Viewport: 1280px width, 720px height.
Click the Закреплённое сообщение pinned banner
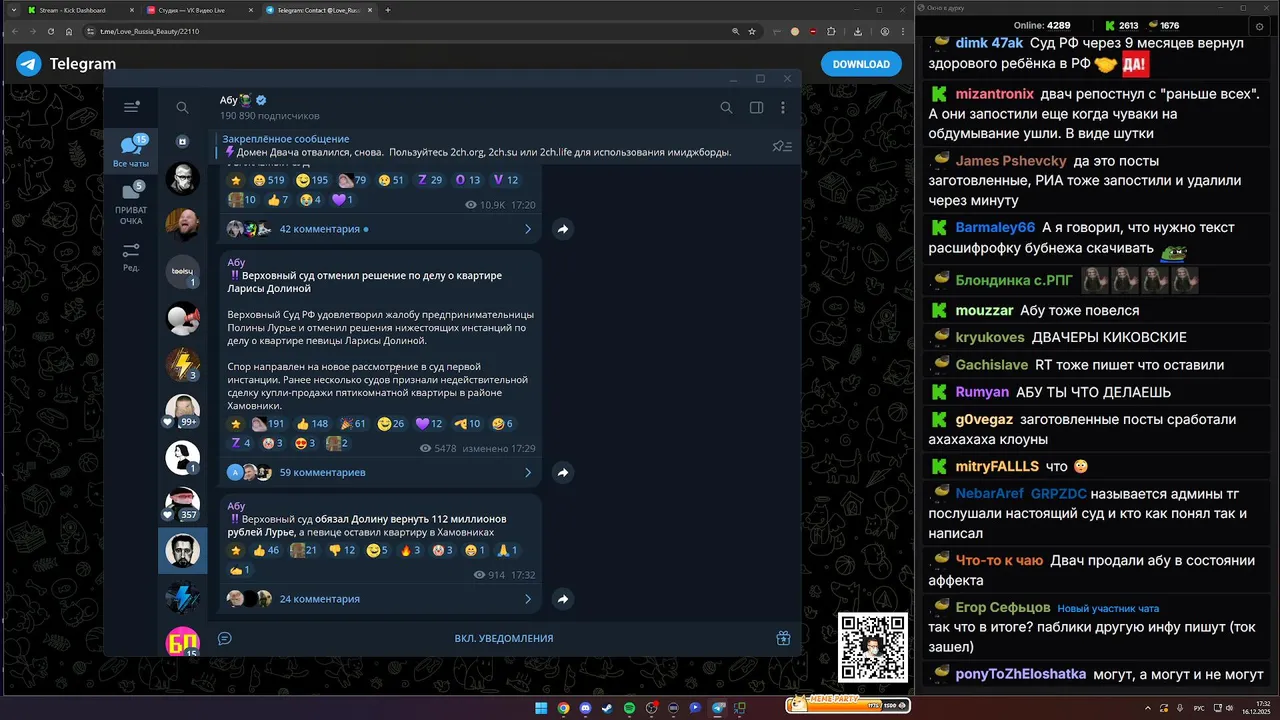(490, 146)
